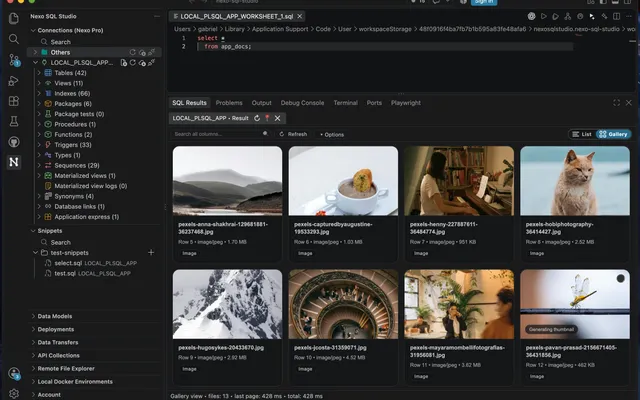Refresh the Others connection group
640x400 pixels.
pos(132,52)
